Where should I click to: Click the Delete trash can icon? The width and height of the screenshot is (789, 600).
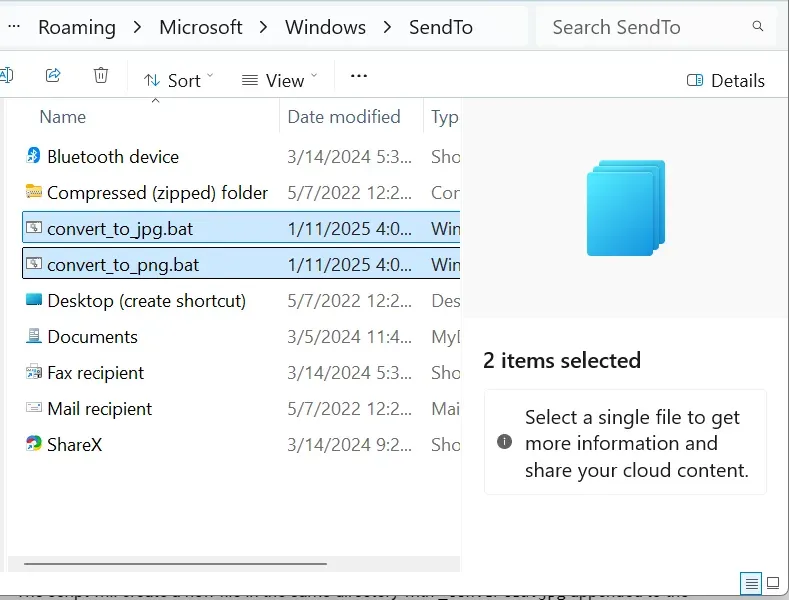101,76
